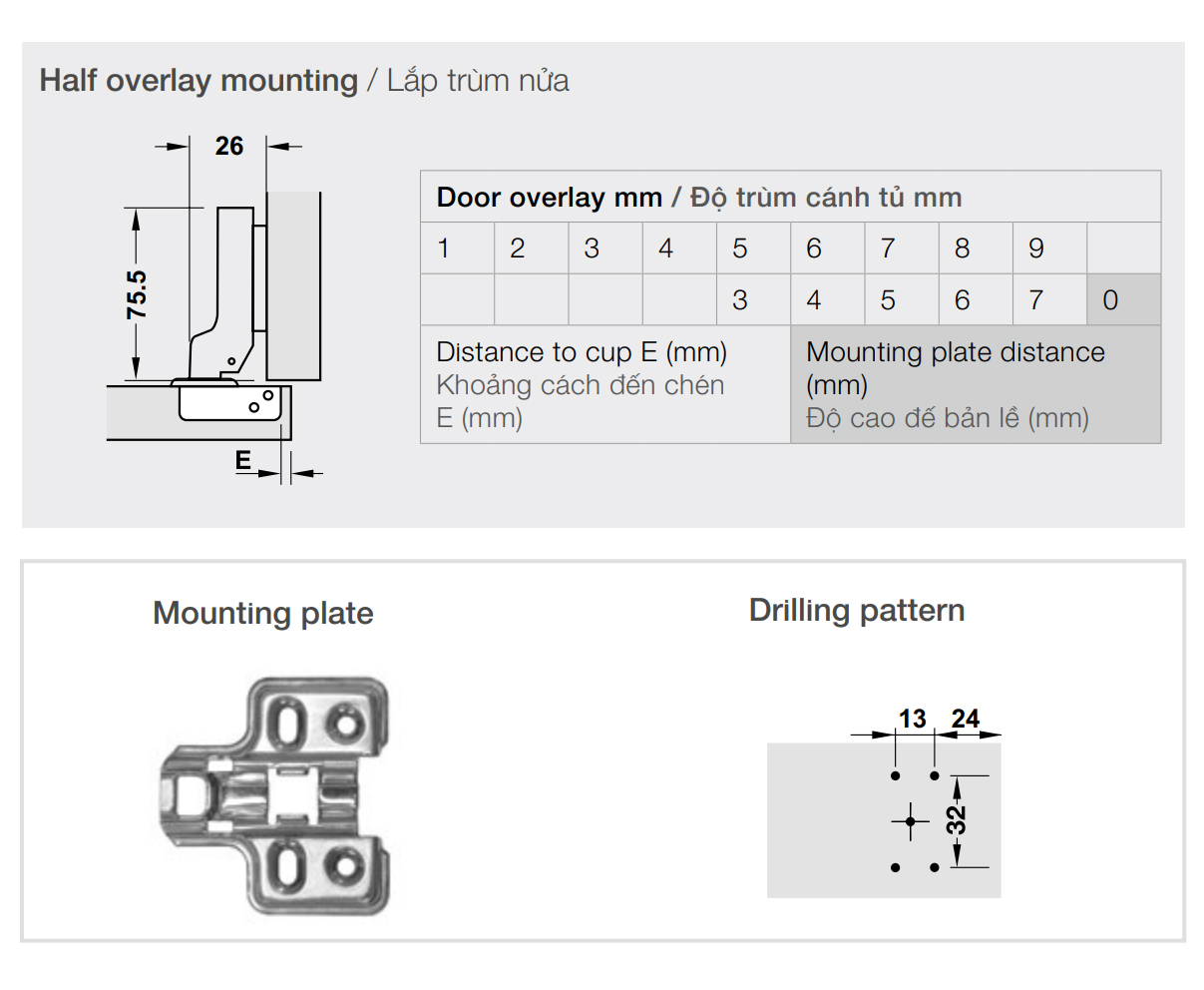Select the 13 dimension in the drilling pattern
Image resolution: width=1204 pixels, height=990 pixels.
click(912, 719)
